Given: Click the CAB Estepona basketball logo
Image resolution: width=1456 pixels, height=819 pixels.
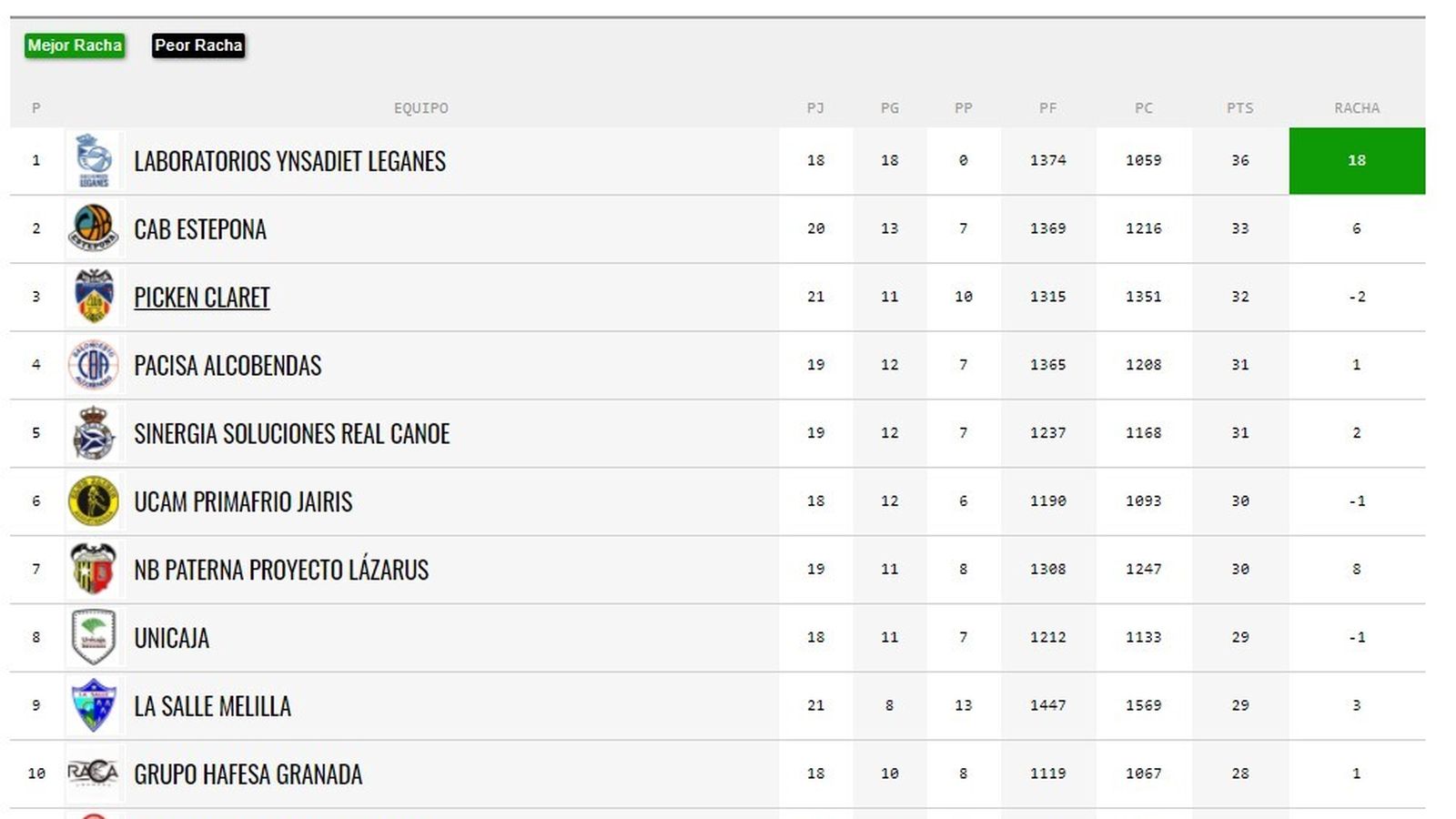Looking at the screenshot, I should (95, 228).
